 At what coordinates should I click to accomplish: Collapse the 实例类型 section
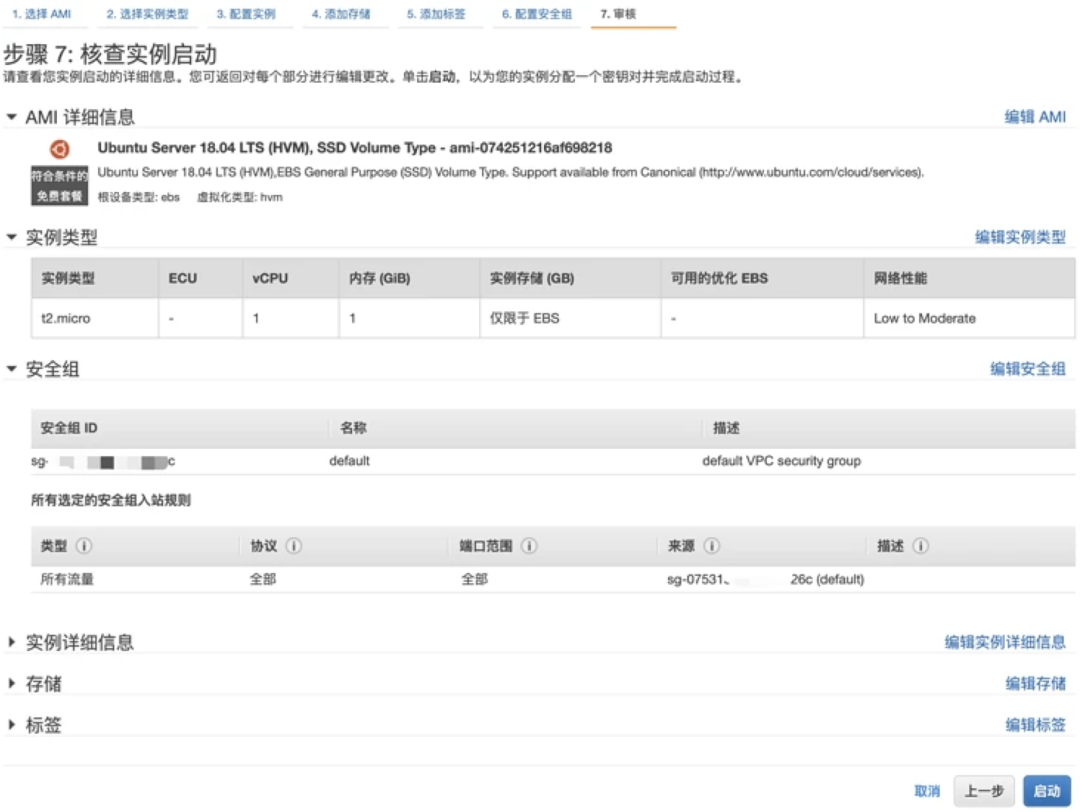coord(11,237)
